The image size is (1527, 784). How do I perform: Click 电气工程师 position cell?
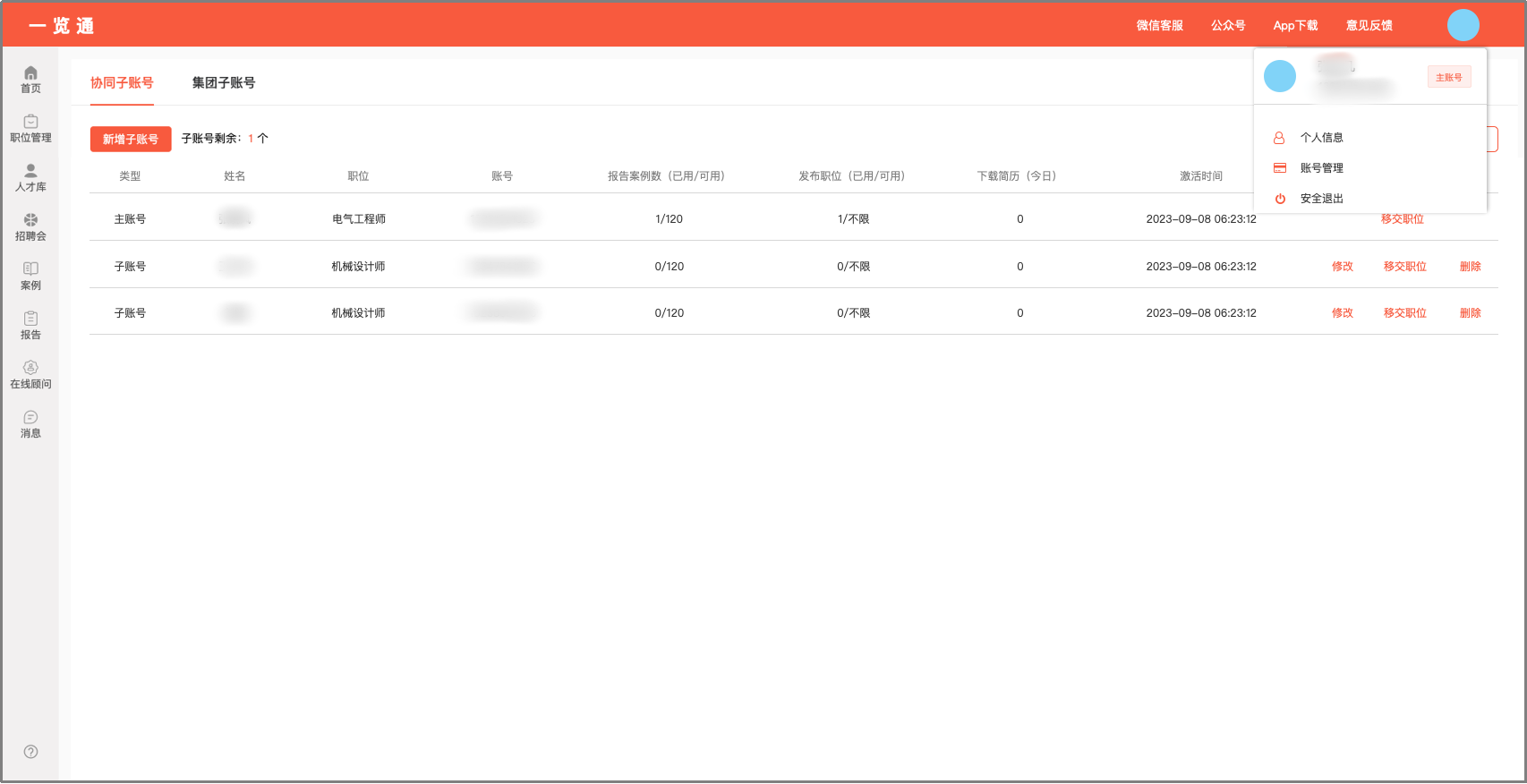tap(359, 219)
